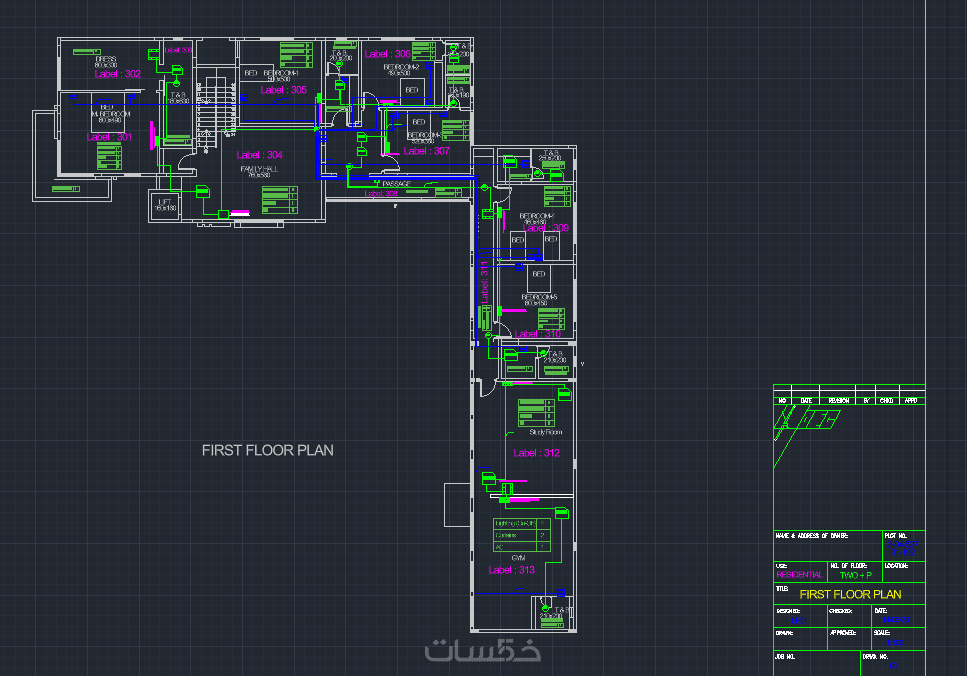Image resolution: width=967 pixels, height=676 pixels.
Task: Select yellow 'FIRST FLOOR PLAN' in title block
Action: point(850,595)
